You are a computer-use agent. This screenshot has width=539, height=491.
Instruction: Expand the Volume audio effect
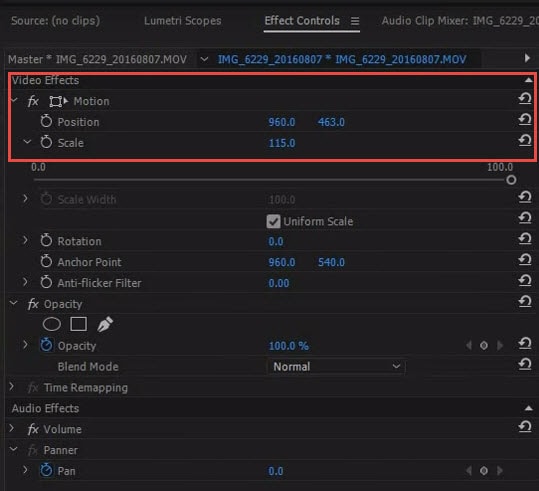[x=12, y=428]
